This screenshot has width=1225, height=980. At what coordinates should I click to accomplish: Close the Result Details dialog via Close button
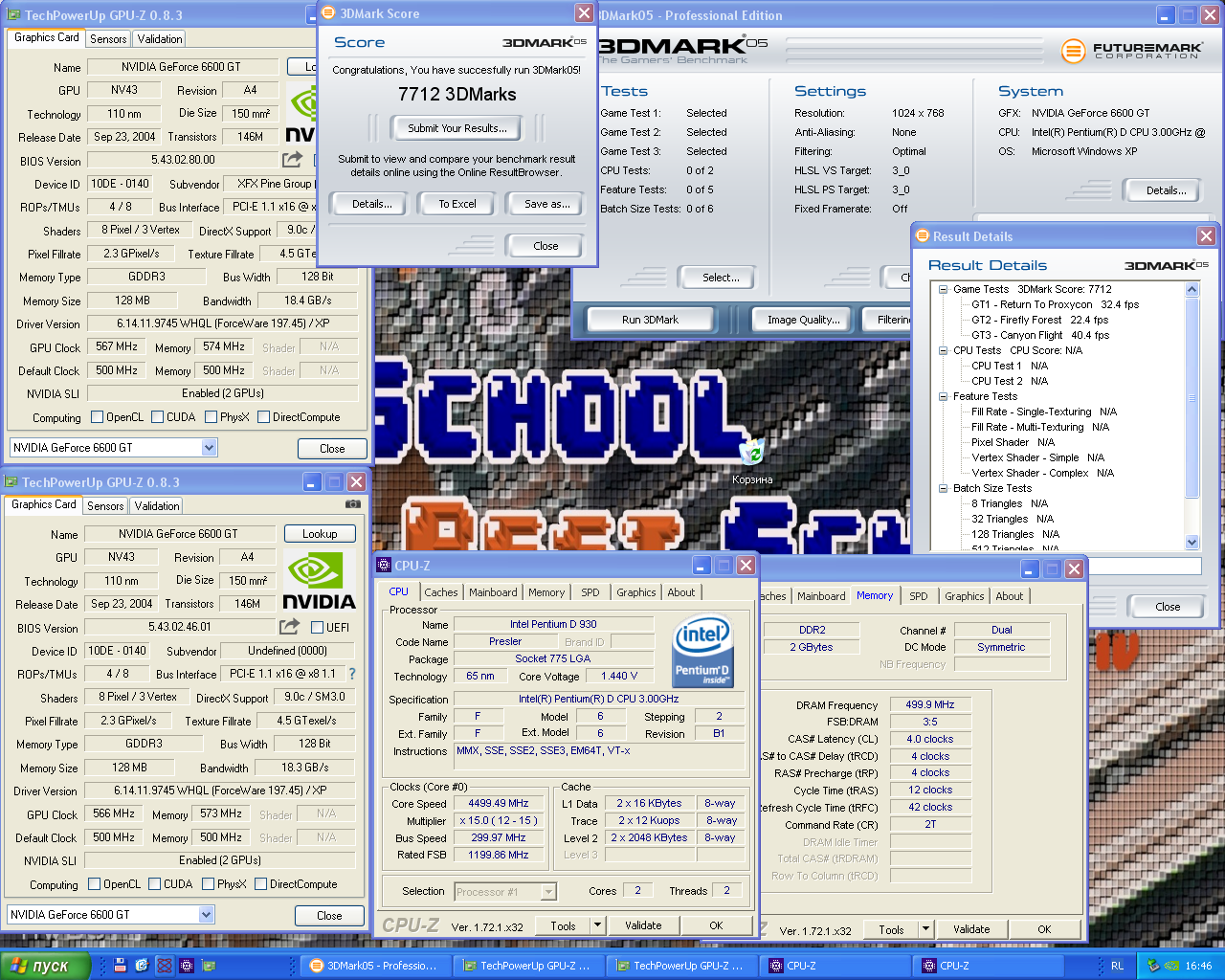coord(1168,607)
